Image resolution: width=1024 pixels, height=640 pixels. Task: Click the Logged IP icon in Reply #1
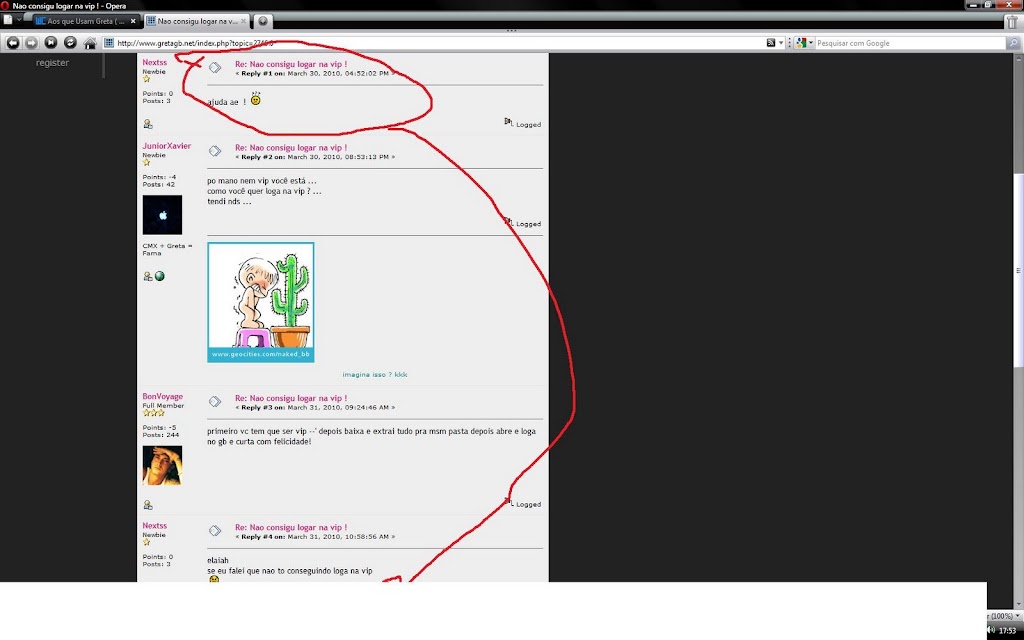coord(509,122)
